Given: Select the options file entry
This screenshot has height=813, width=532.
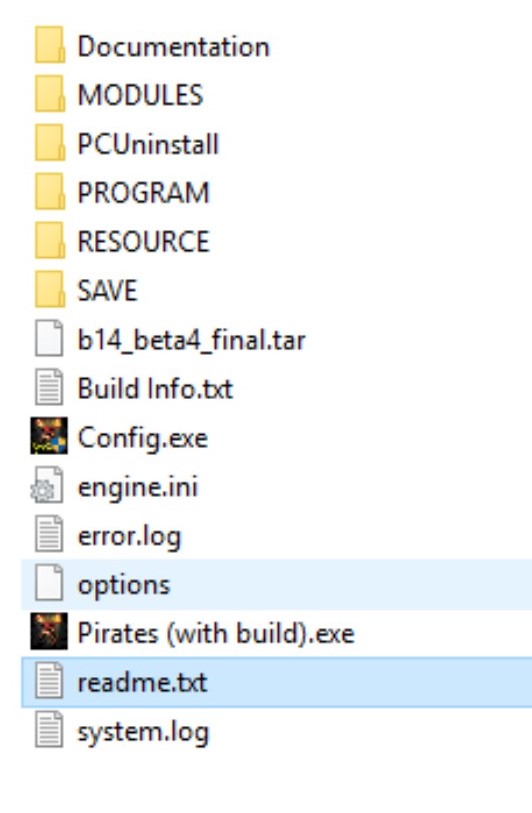Looking at the screenshot, I should point(276,584).
